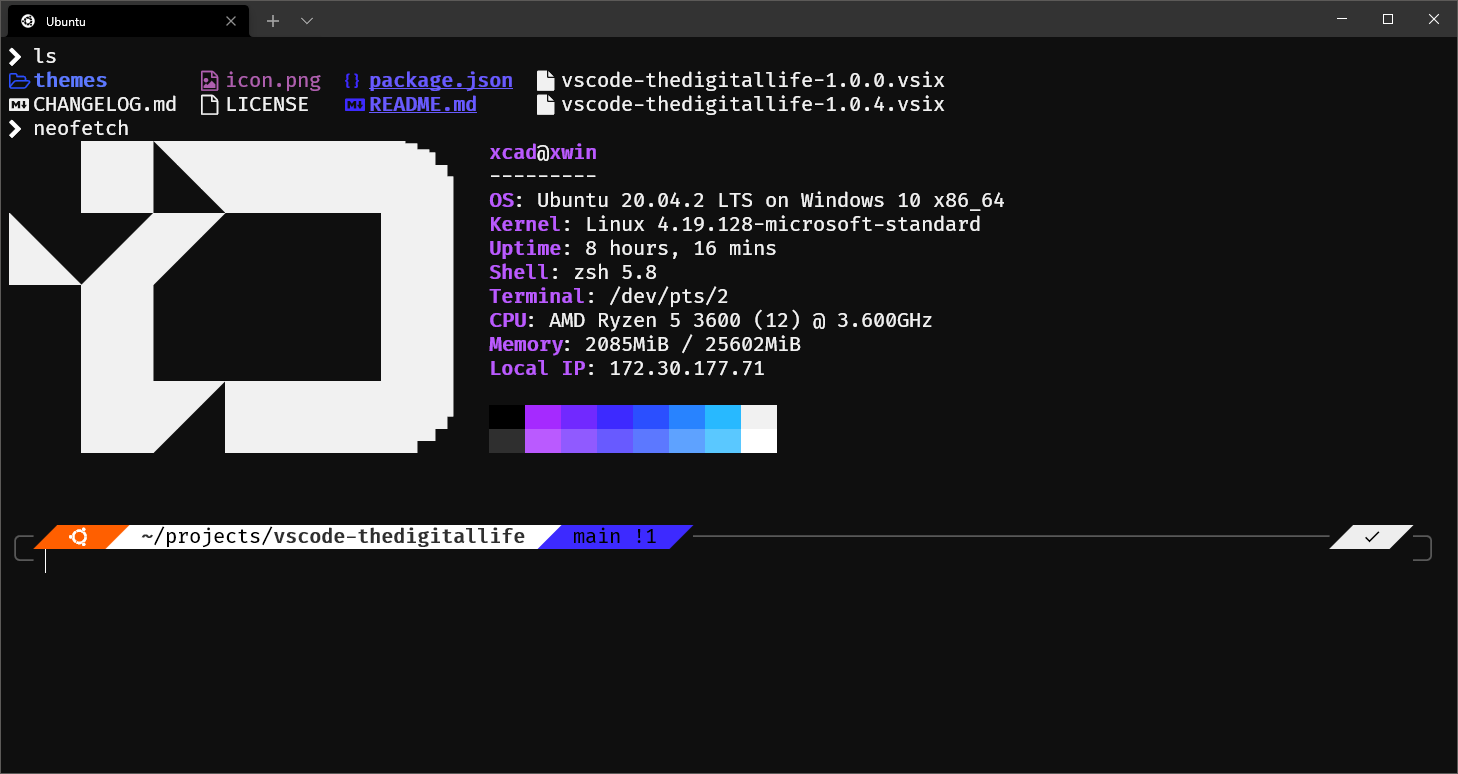Click the neofetch command text
The width and height of the screenshot is (1458, 774).
[81, 128]
